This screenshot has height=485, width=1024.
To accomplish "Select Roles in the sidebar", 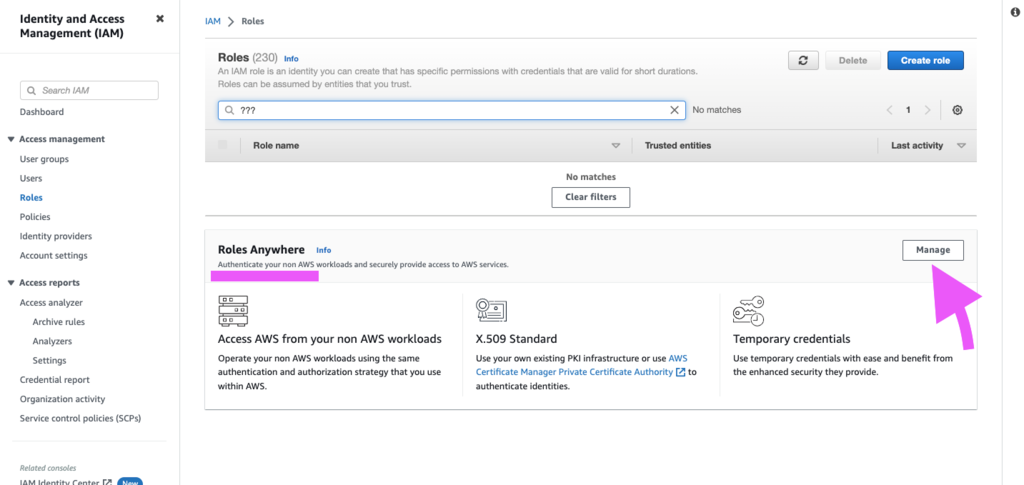I will (x=31, y=197).
